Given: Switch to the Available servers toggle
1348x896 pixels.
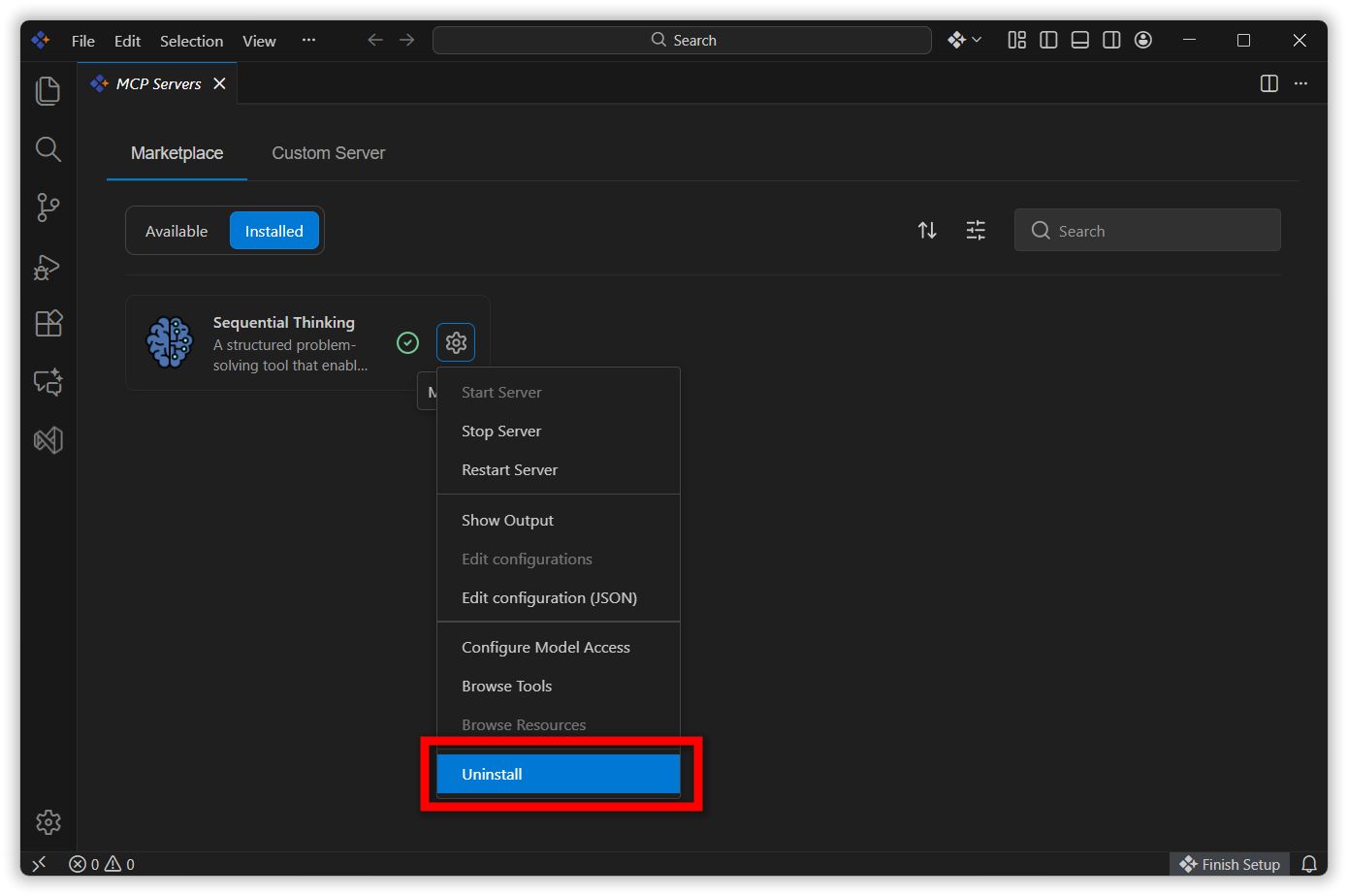Looking at the screenshot, I should pyautogui.click(x=177, y=231).
